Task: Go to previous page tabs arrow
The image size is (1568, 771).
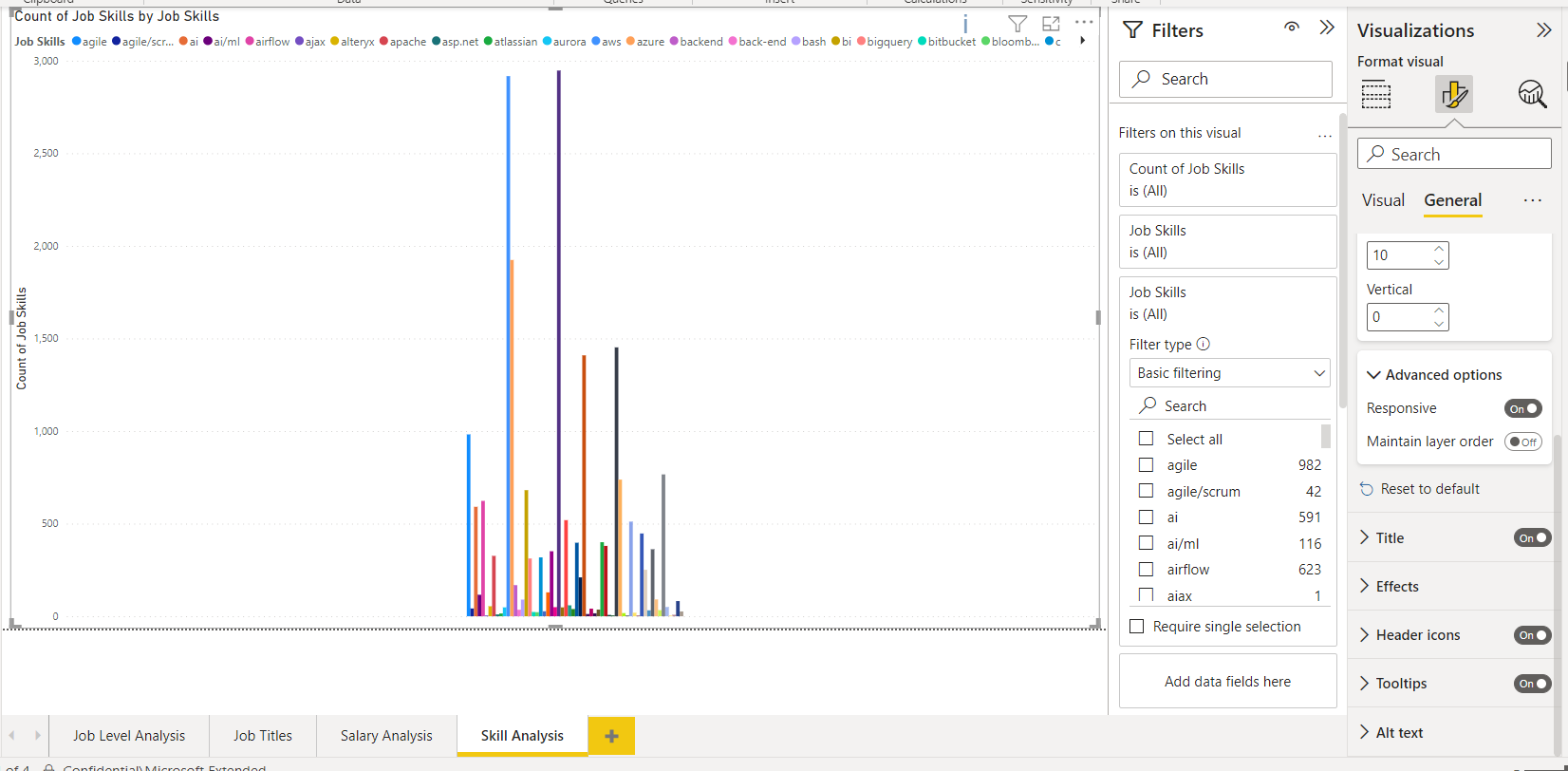Action: click(12, 736)
